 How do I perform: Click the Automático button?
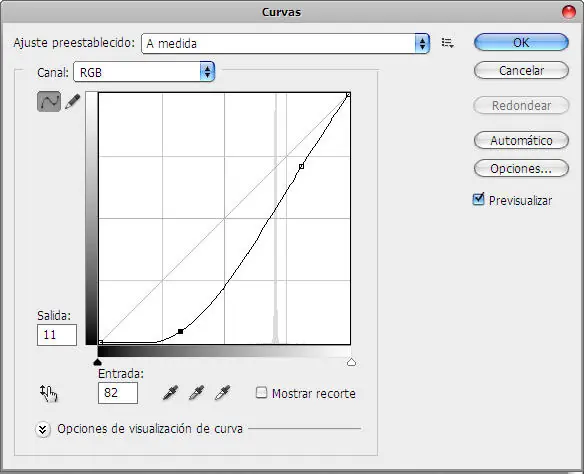(521, 140)
